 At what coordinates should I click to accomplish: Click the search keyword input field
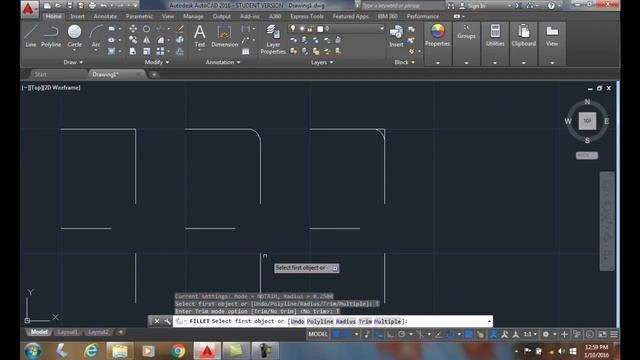402,6
